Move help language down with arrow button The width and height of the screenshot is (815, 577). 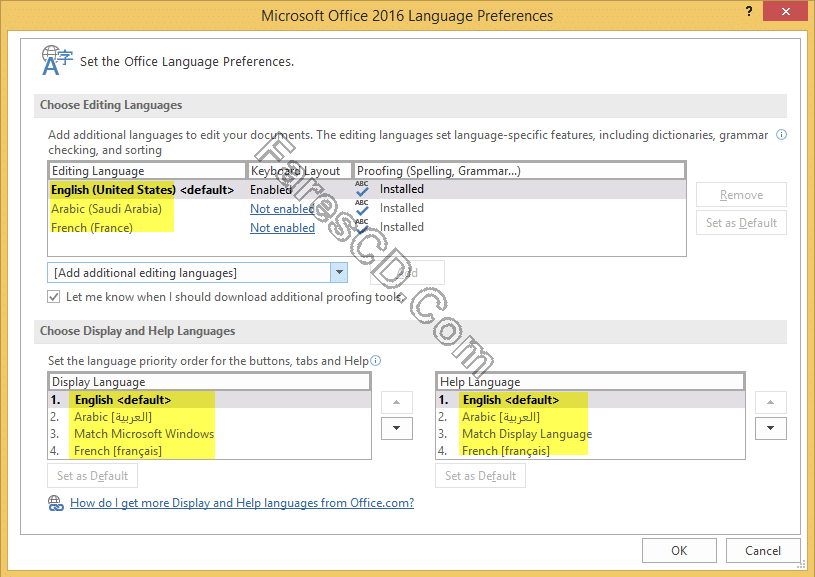tap(770, 428)
